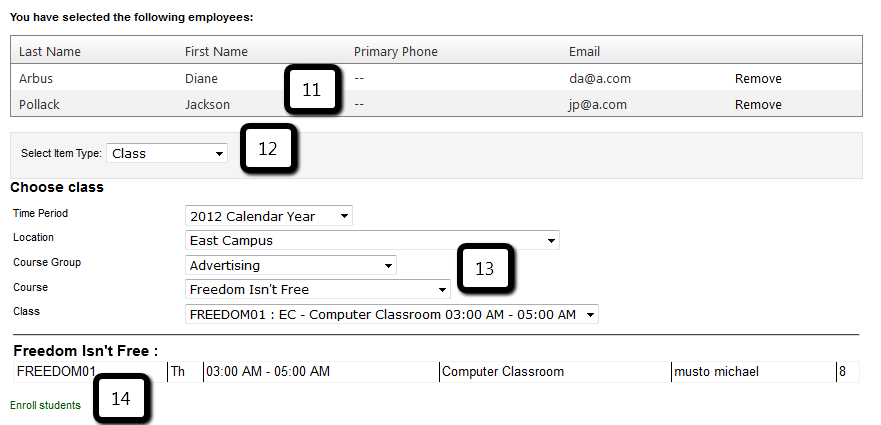
Task: Remove Diane Arbus from selected employees
Action: 758,79
